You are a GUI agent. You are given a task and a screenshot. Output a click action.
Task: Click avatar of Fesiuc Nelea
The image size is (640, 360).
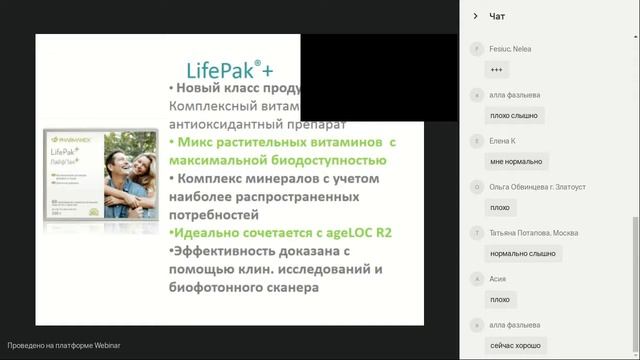tap(476, 49)
